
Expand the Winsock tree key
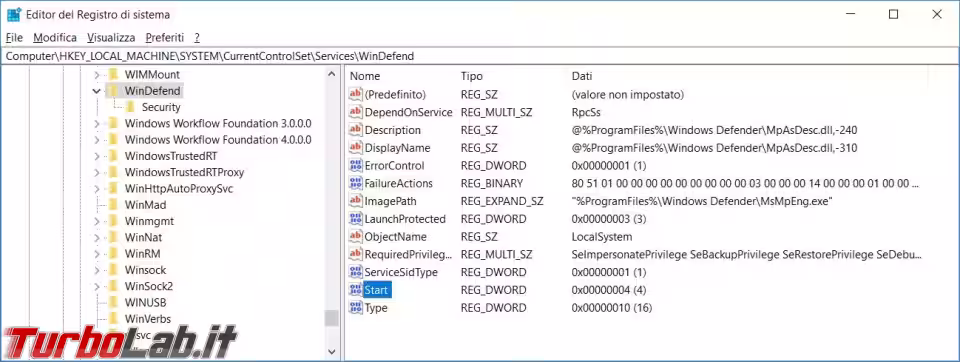click(x=96, y=270)
